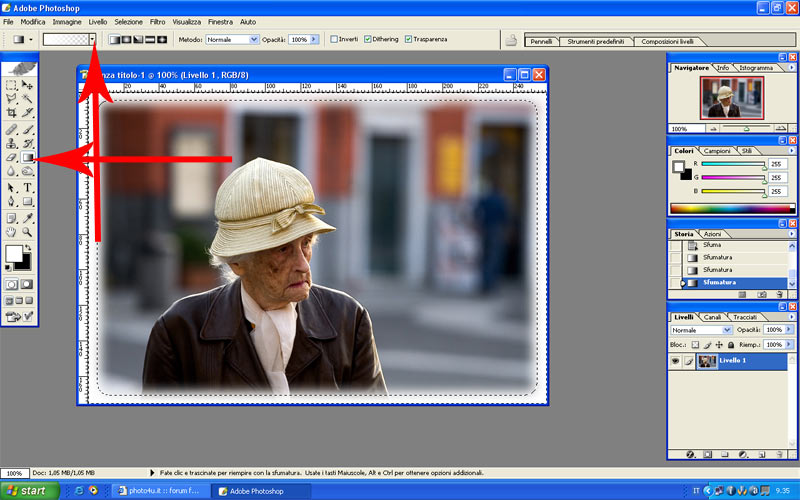Click the foreground color swatch in toolbox
The width and height of the screenshot is (800, 500).
point(14,253)
